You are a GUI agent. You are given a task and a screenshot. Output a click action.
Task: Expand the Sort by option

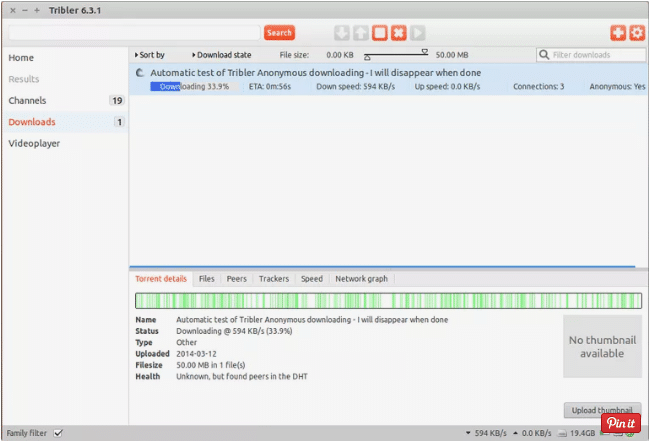click(150, 55)
